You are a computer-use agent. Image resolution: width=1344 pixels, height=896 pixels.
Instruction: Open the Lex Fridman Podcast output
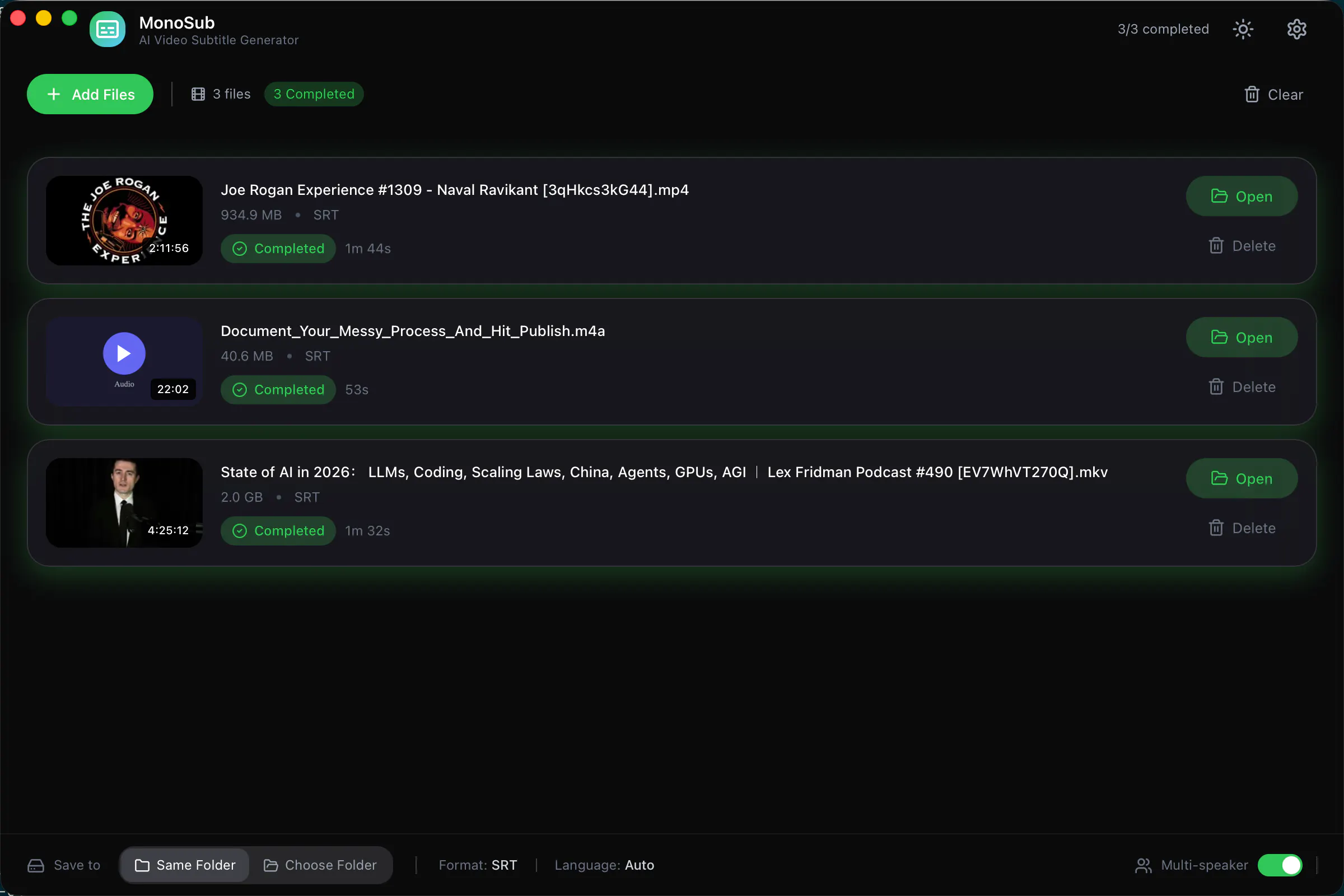1242,479
